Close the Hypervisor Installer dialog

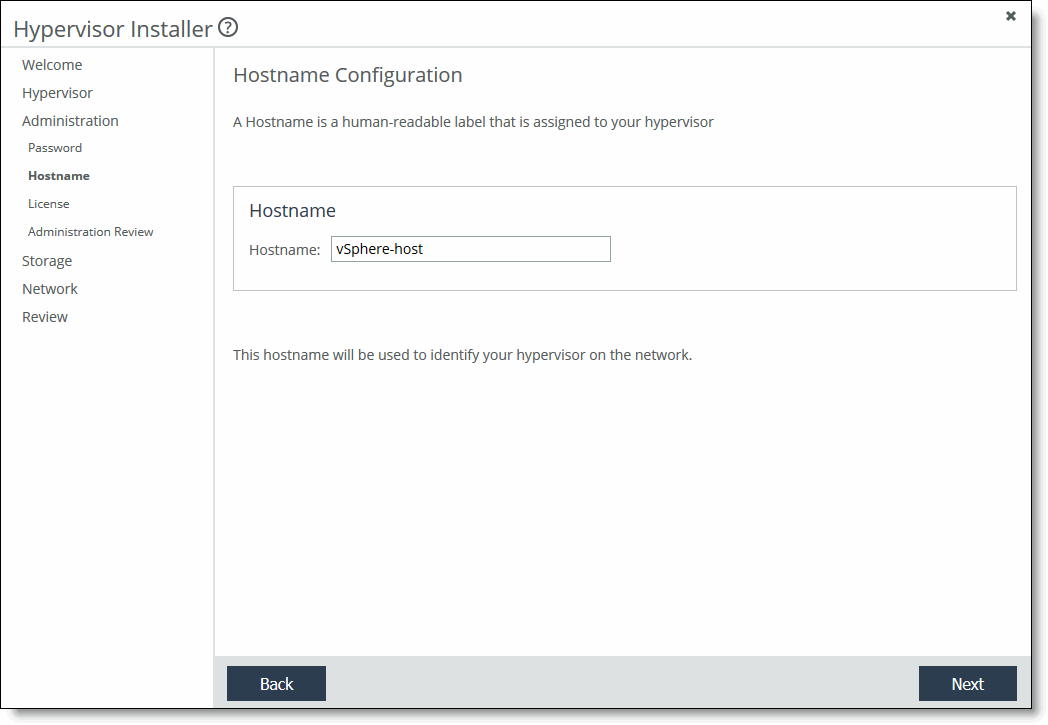point(1011,16)
